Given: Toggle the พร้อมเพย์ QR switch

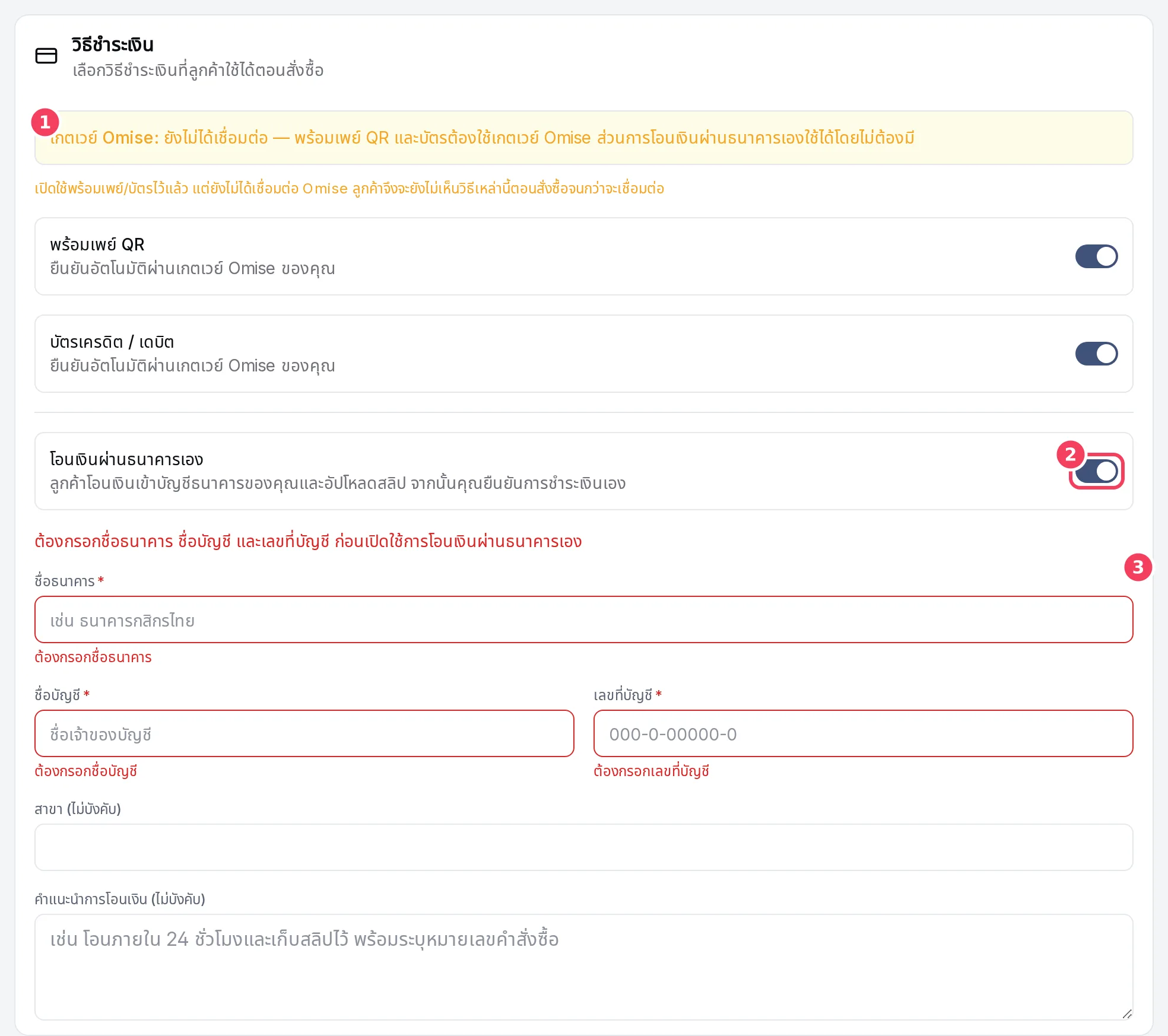Looking at the screenshot, I should pos(1096,256).
